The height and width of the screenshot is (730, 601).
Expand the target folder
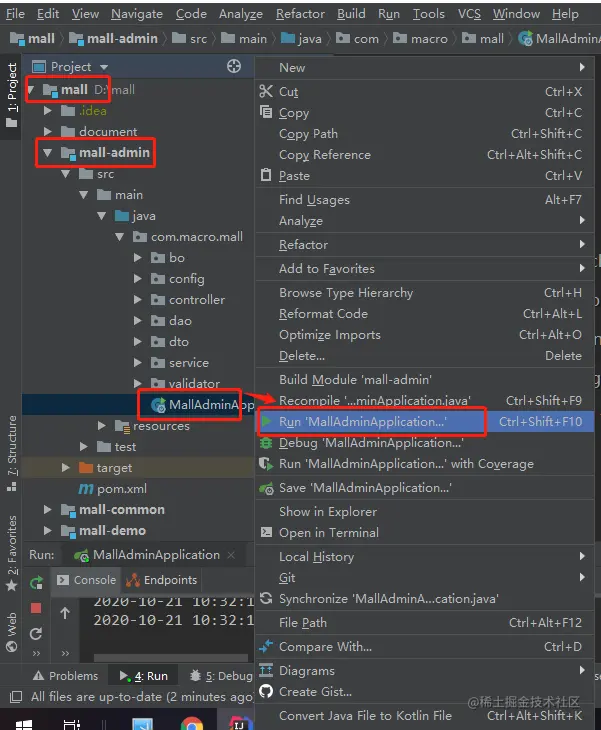[66, 467]
